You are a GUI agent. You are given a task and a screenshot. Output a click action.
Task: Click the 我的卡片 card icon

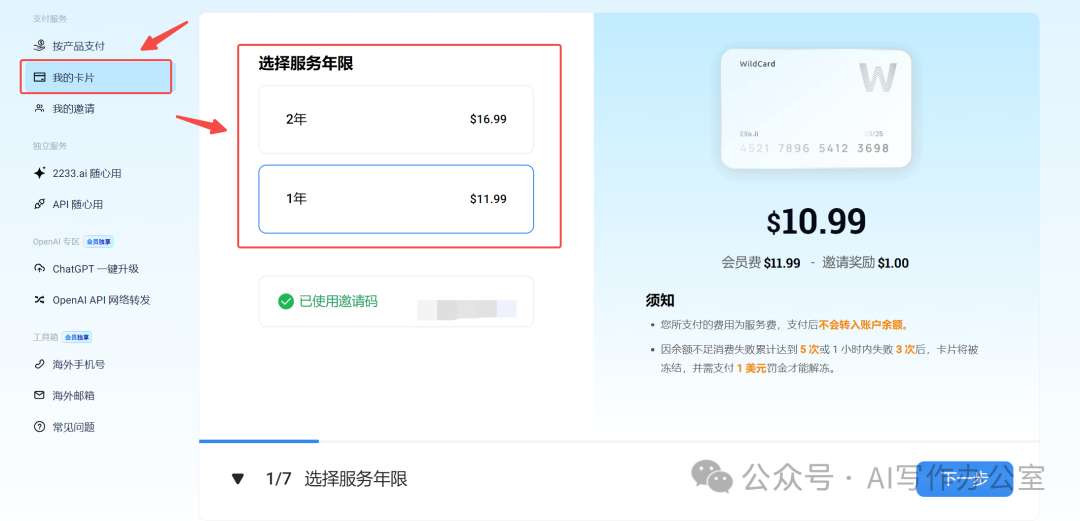coord(39,77)
